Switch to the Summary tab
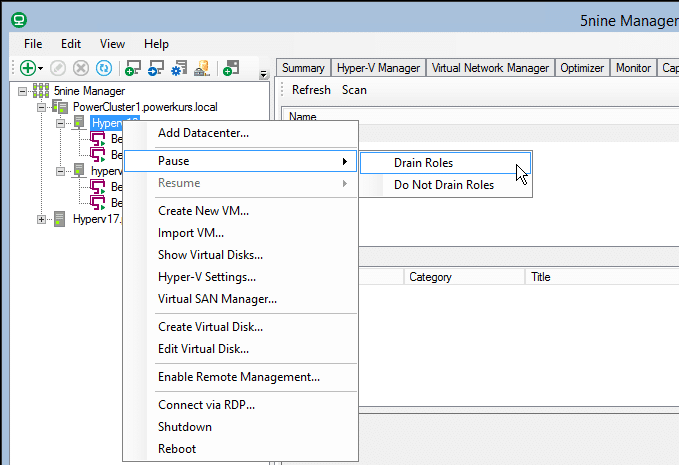This screenshot has height=465, width=679. click(303, 68)
